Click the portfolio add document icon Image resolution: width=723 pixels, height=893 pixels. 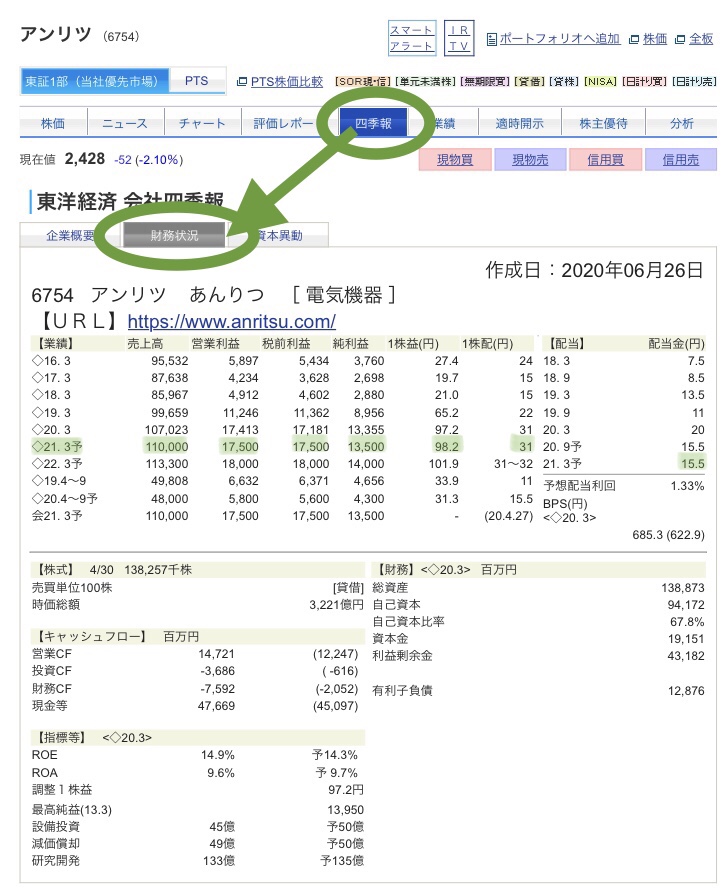pyautogui.click(x=492, y=39)
